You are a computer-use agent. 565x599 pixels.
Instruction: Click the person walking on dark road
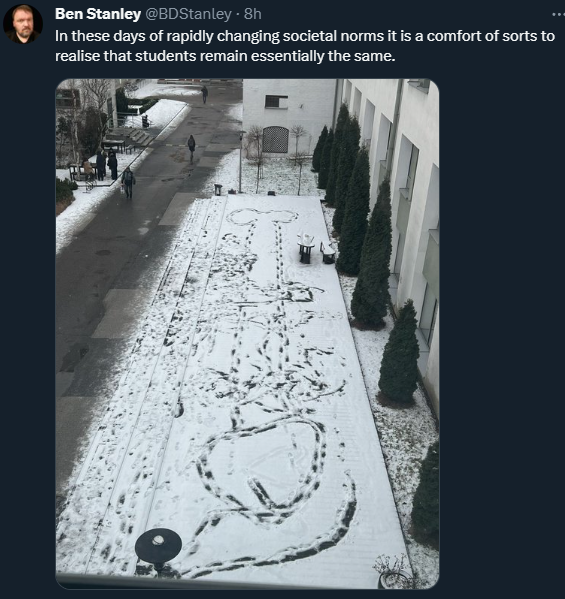(191, 148)
